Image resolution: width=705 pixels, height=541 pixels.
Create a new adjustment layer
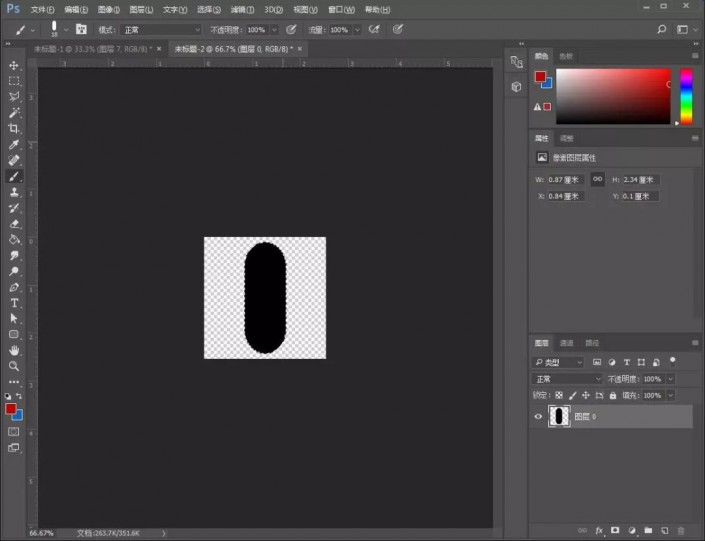632,531
